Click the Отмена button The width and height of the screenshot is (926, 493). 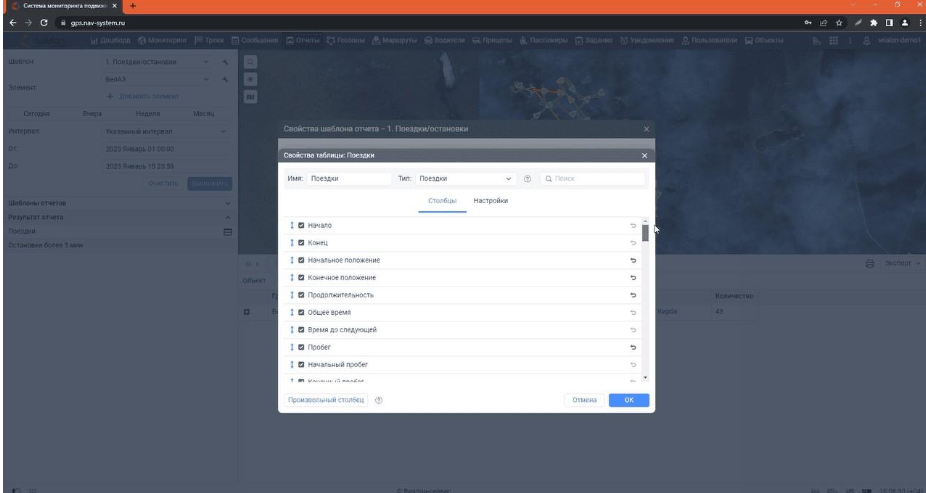584,400
